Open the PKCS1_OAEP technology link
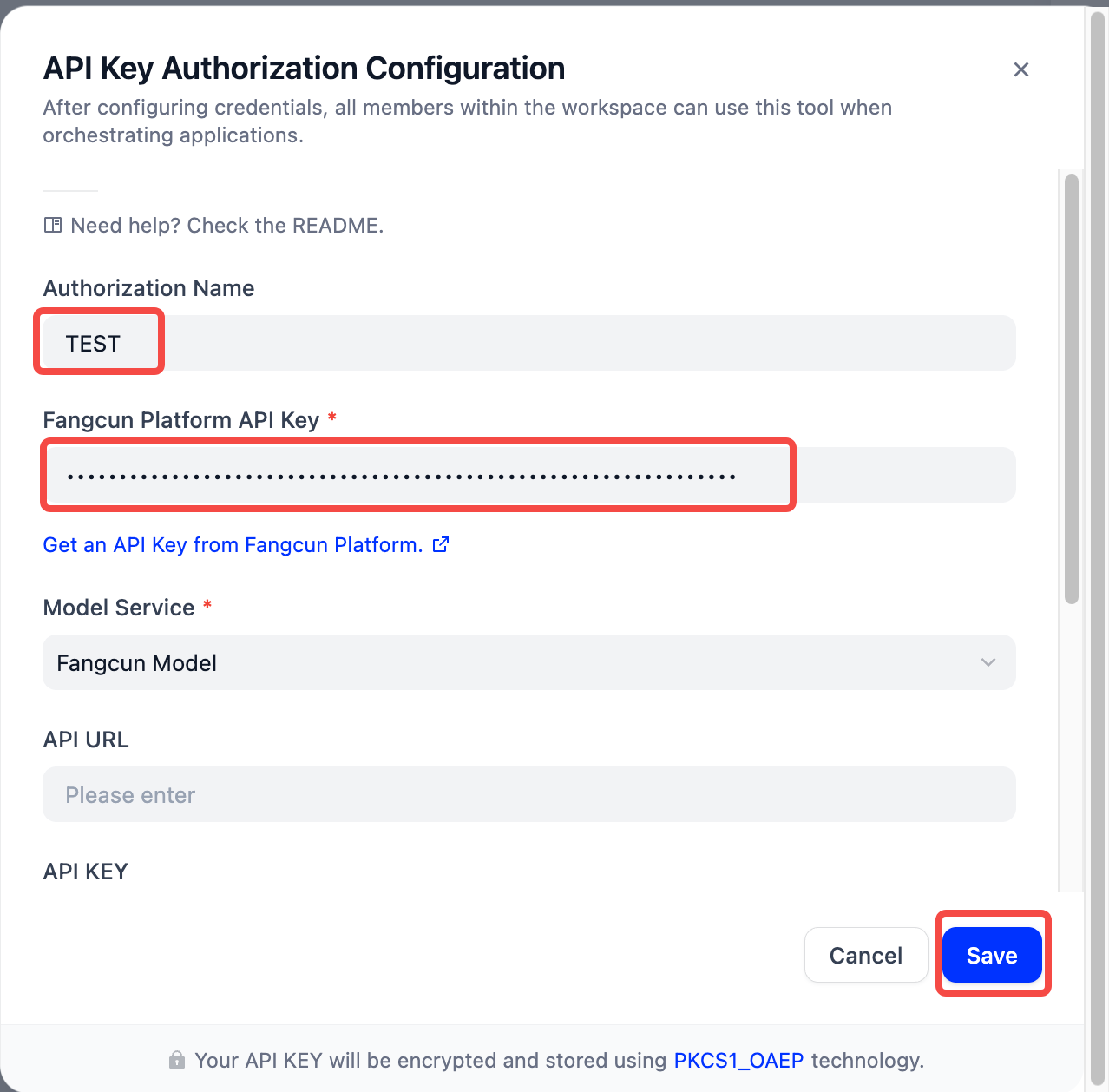The height and width of the screenshot is (1092, 1109). pos(738,1060)
